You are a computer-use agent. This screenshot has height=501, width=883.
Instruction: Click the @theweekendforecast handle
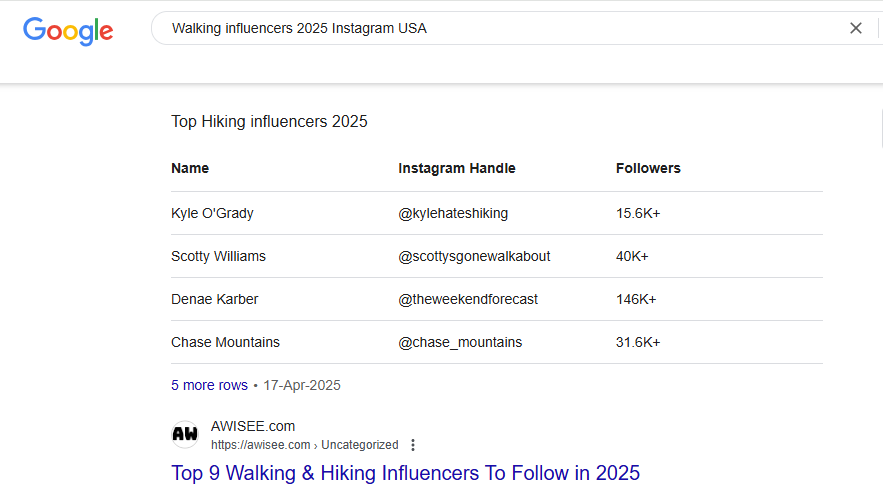click(468, 299)
